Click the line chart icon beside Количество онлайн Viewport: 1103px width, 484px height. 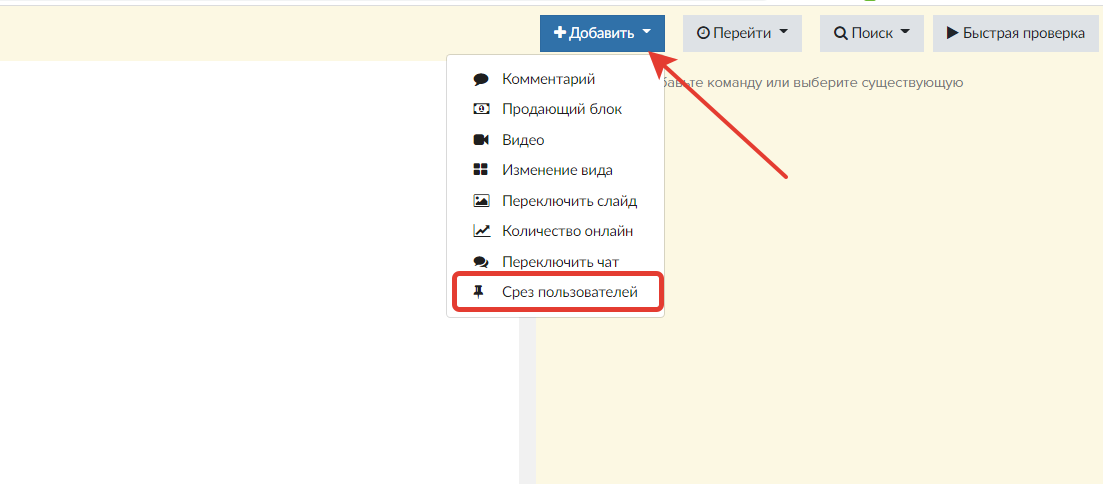click(481, 231)
